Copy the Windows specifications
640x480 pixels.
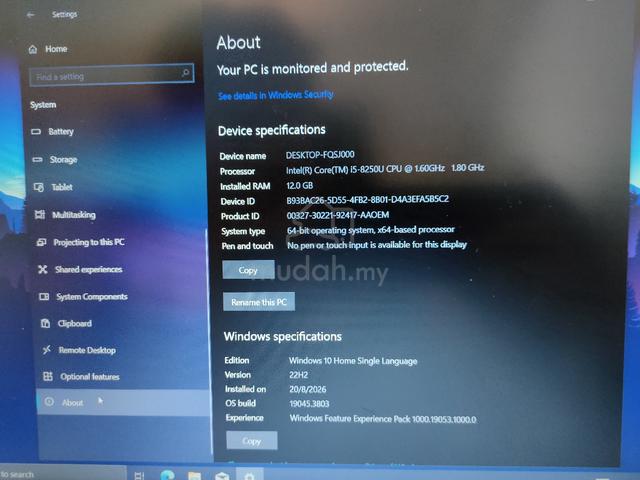pos(251,441)
